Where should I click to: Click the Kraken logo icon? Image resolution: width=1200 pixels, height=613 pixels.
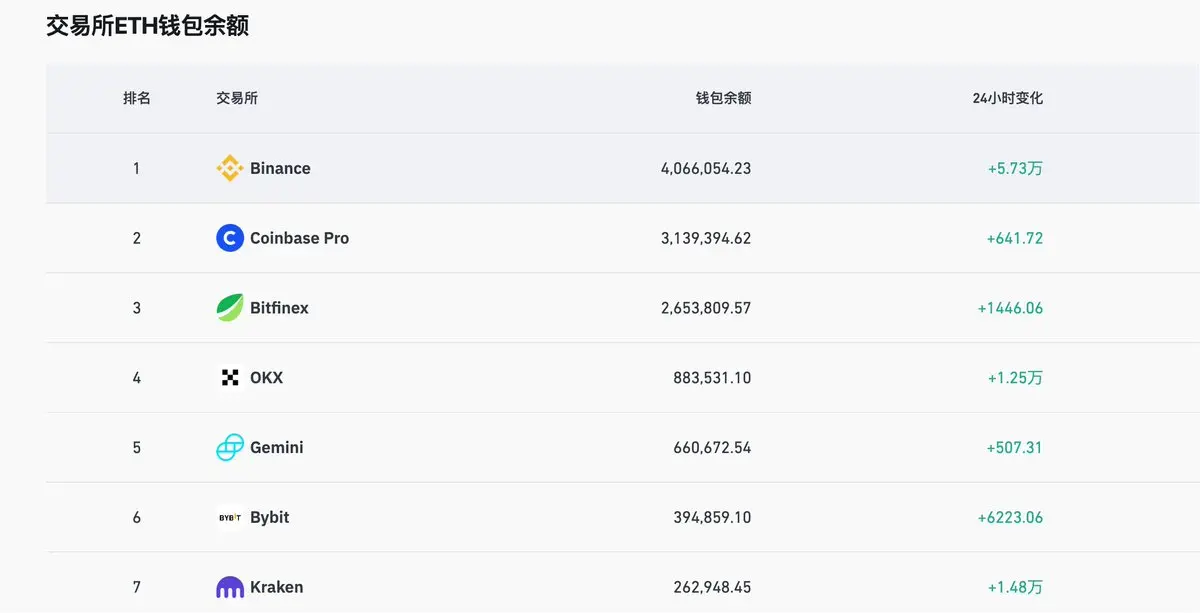click(x=230, y=587)
